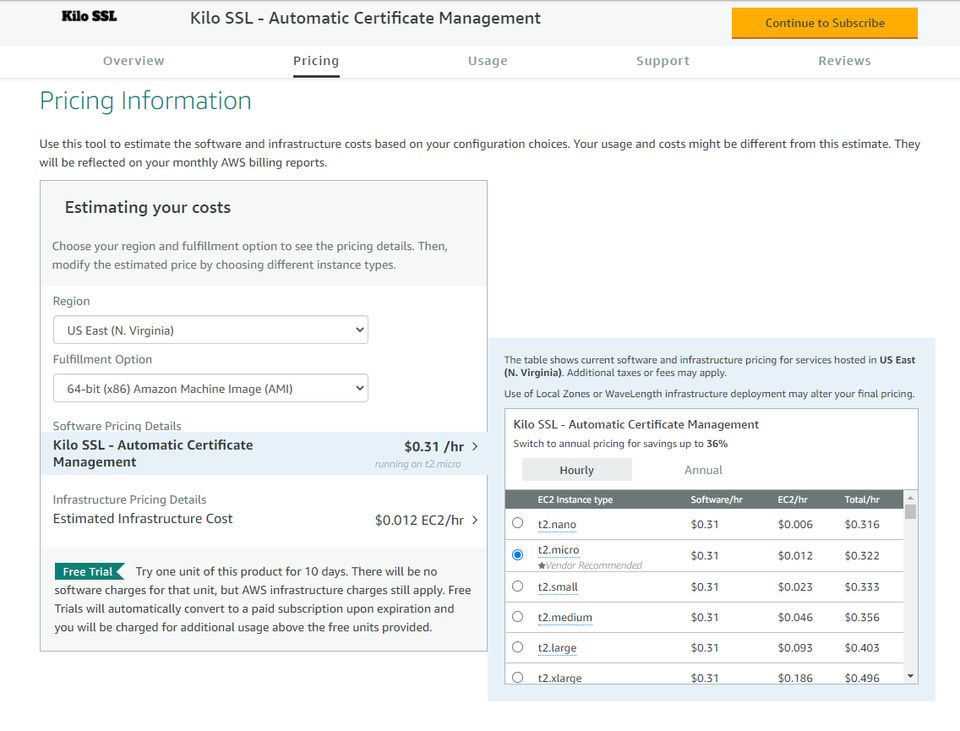Open the Region dropdown
Viewport: 960px width, 731px height.
click(x=211, y=330)
